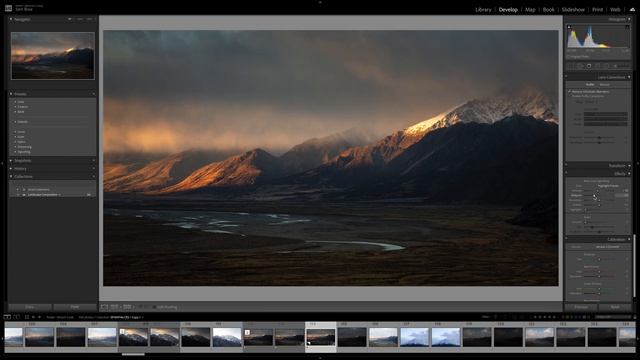
Task: Collapse the Collections panel
Action: [11, 176]
